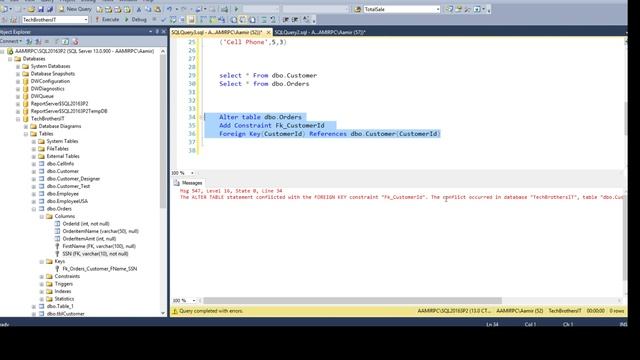Image resolution: width=640 pixels, height=360 pixels.
Task: Switch to the SQLQuery2.sql tab
Action: (x=320, y=32)
